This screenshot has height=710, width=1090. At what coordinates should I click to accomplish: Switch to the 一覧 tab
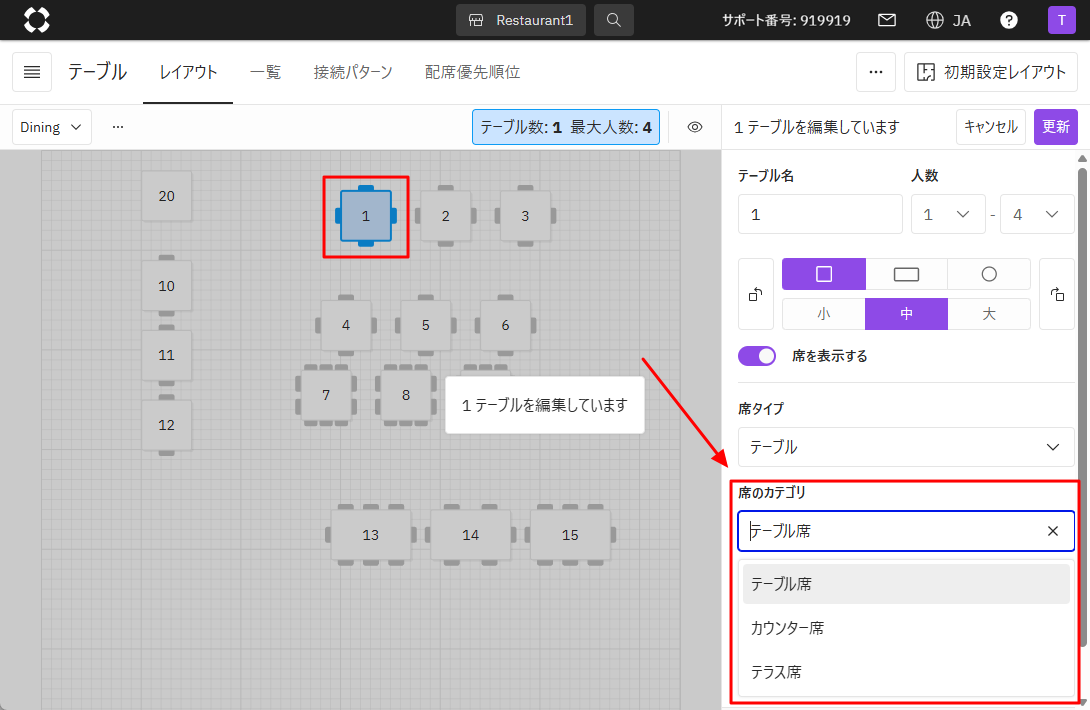pyautogui.click(x=265, y=72)
